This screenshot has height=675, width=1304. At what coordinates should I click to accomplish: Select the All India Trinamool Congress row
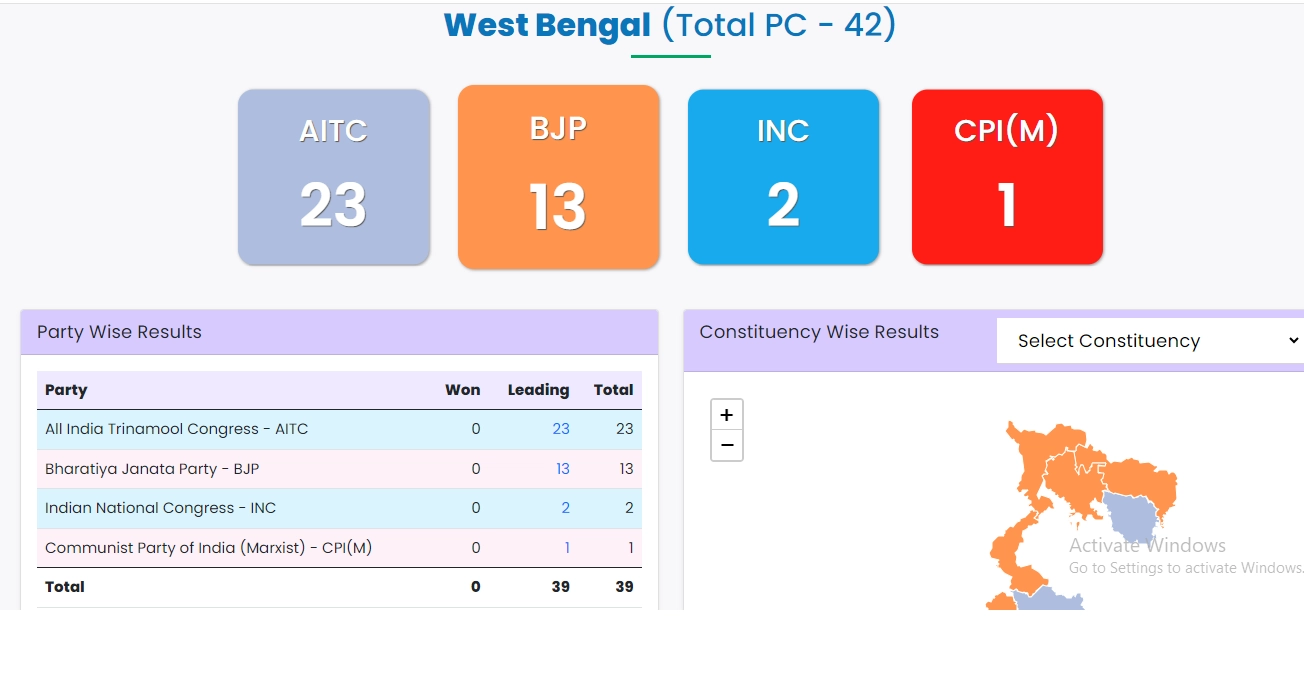click(x=177, y=429)
